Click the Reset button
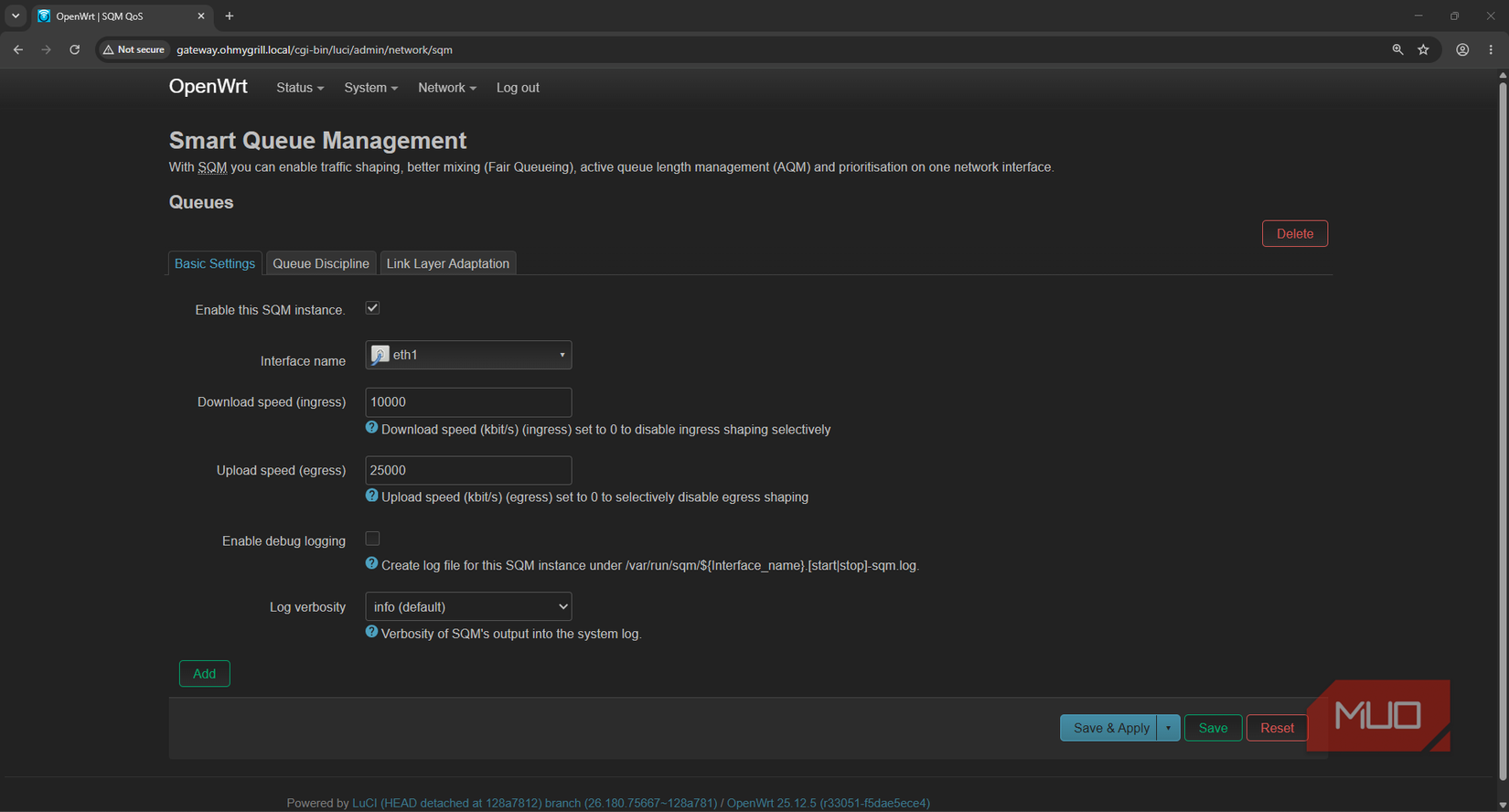Image resolution: width=1509 pixels, height=812 pixels. point(1277,728)
